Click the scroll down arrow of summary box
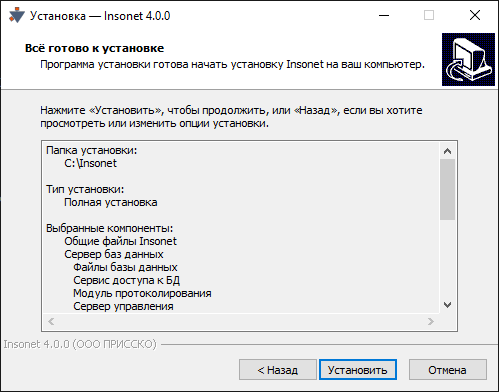499x392 pixels. 447,305
